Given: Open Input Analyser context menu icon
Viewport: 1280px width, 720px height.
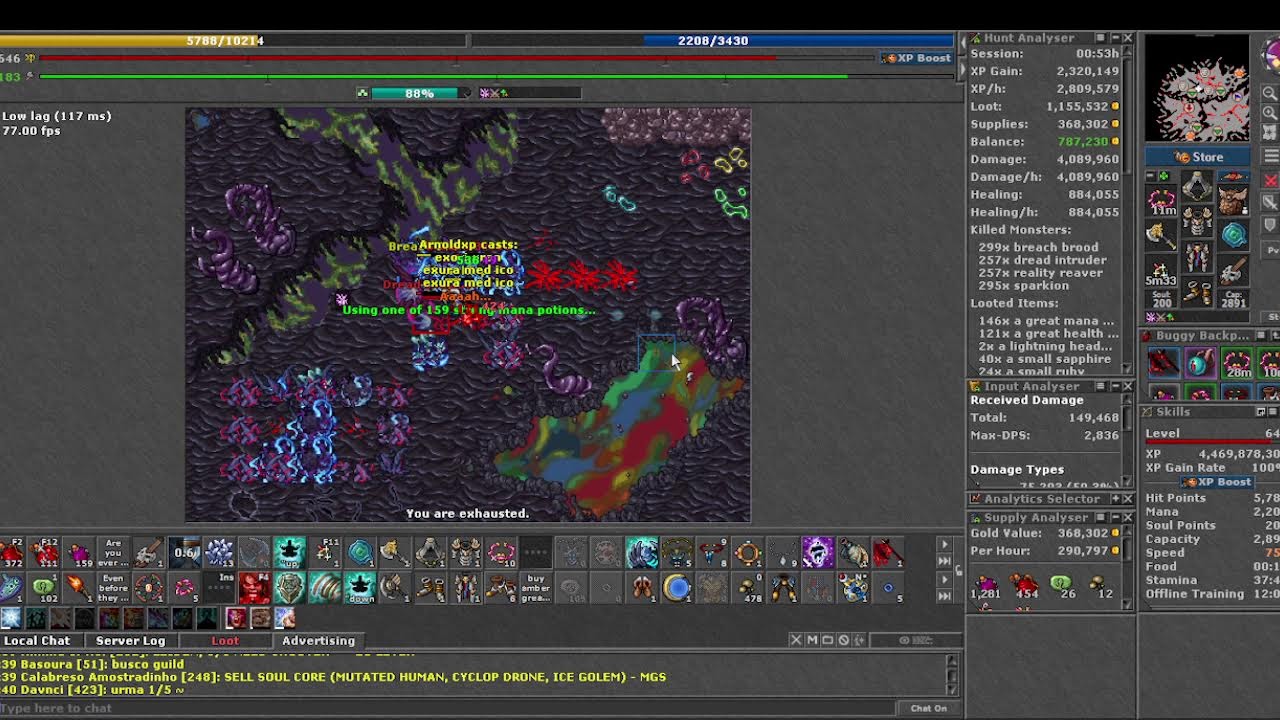Looking at the screenshot, I should coord(1100,386).
